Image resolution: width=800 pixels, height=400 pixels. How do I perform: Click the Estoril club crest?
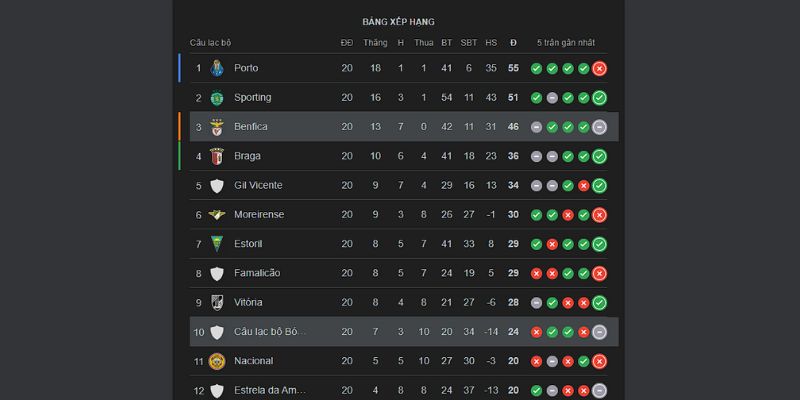[x=216, y=244]
